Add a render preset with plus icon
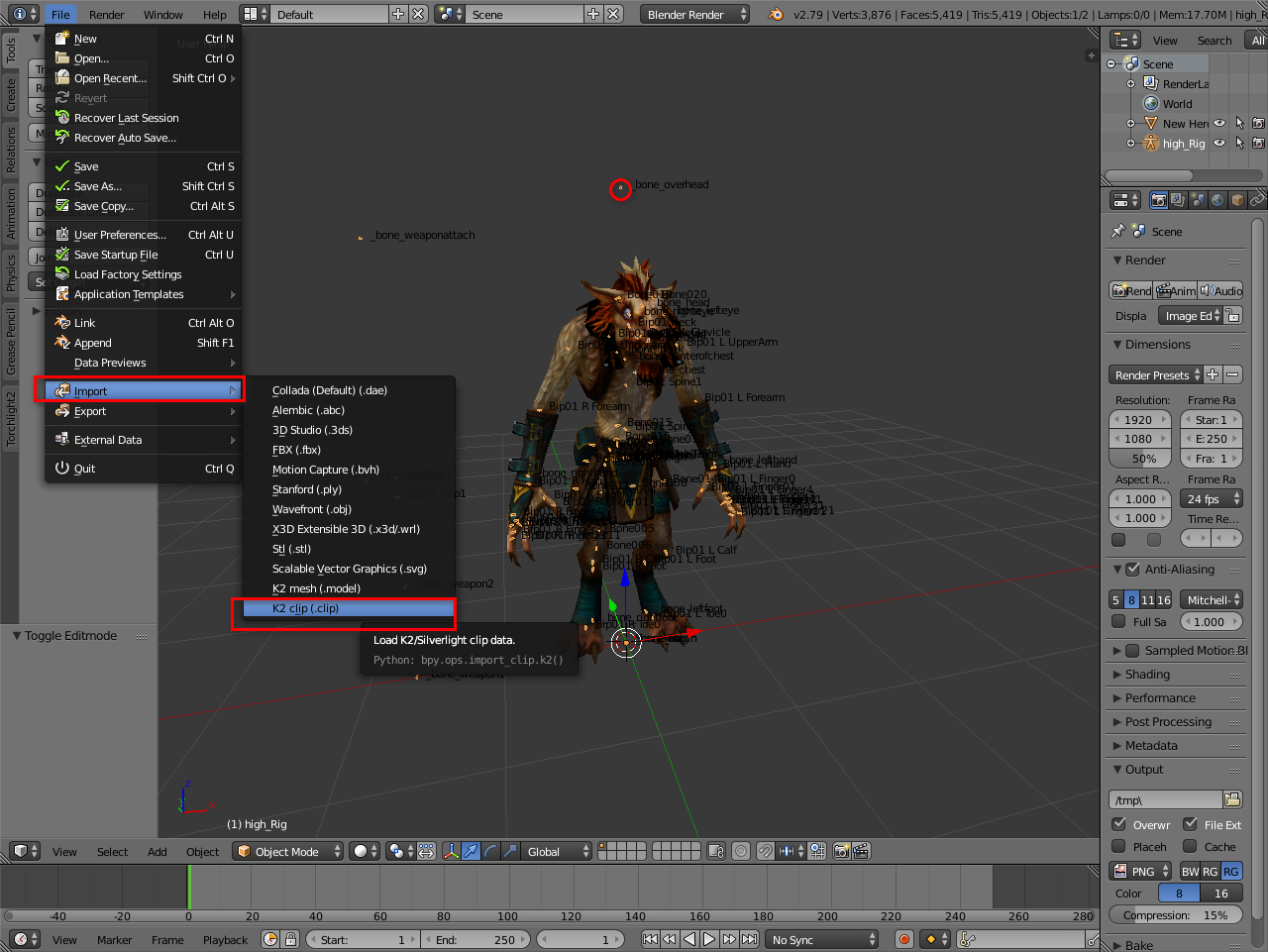This screenshot has width=1268, height=952. point(1213,374)
